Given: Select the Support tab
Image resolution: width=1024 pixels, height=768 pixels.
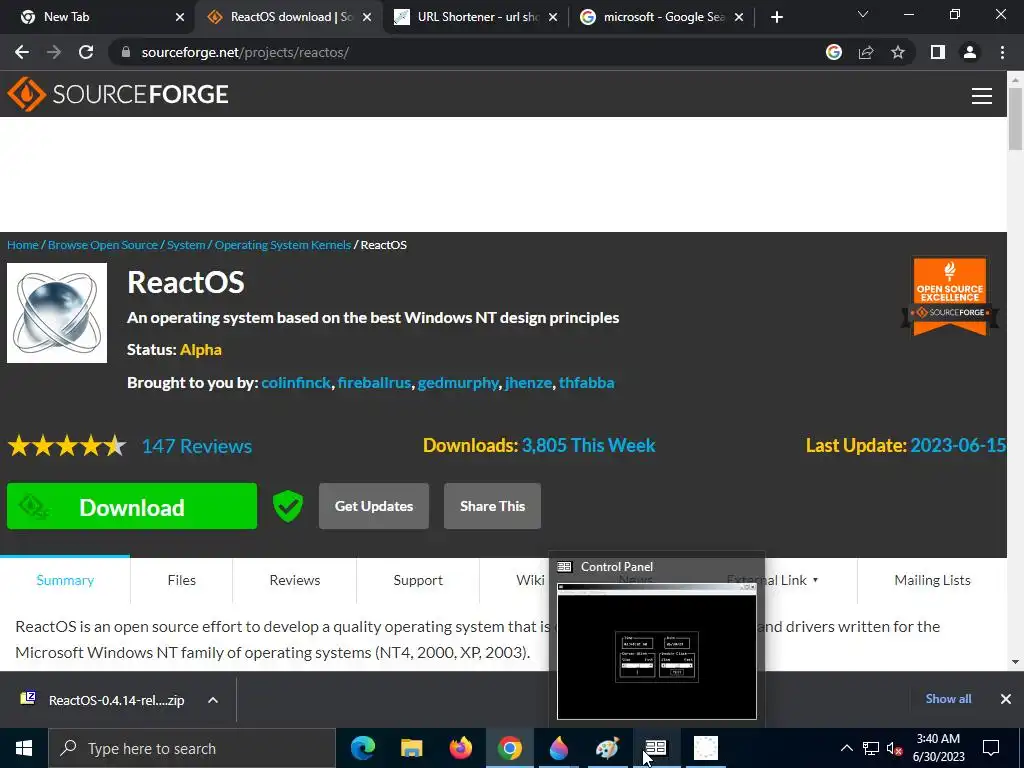Looking at the screenshot, I should tap(418, 581).
